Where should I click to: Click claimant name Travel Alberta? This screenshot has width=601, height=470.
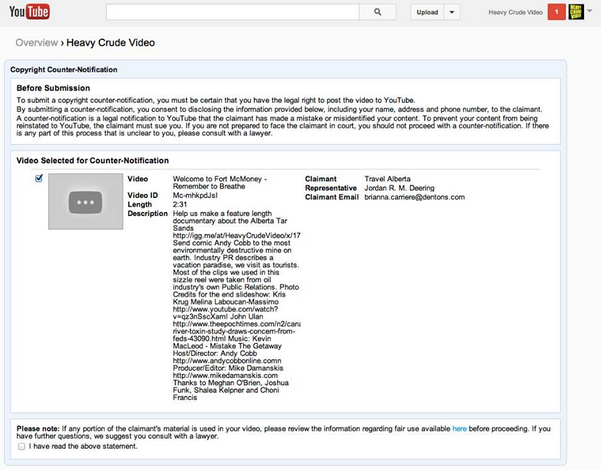click(388, 179)
